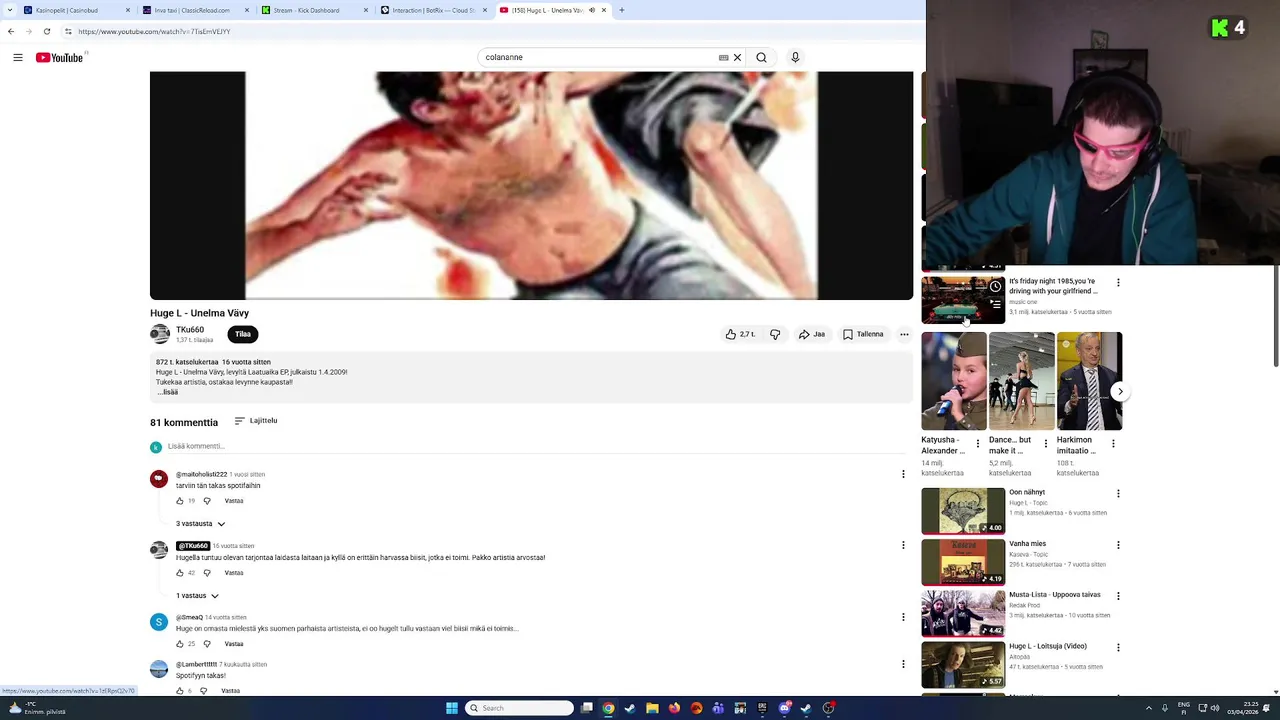Viewport: 1280px width, 720px height.
Task: Like the pinned @TKu660 comment
Action: pyautogui.click(x=180, y=573)
